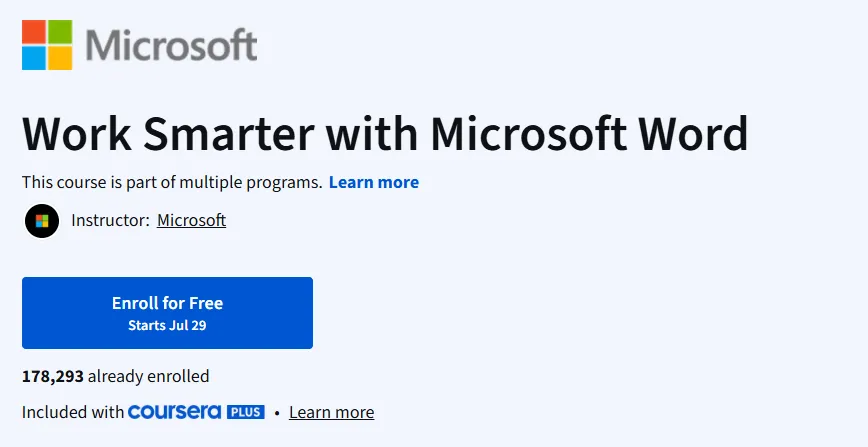
Task: Click the bullet dot before bottom Learn more
Action: (x=277, y=413)
